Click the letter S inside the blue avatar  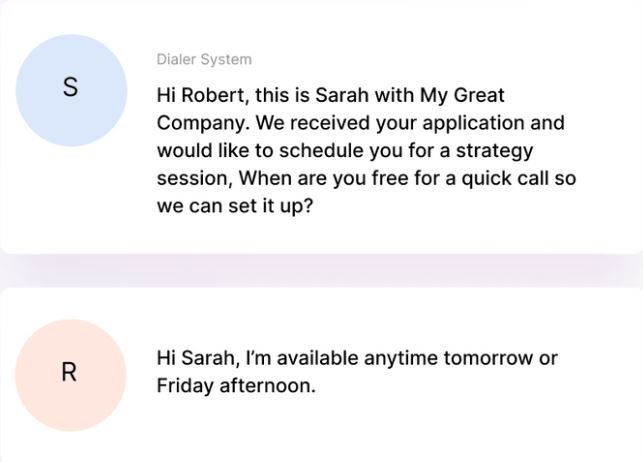[71, 87]
